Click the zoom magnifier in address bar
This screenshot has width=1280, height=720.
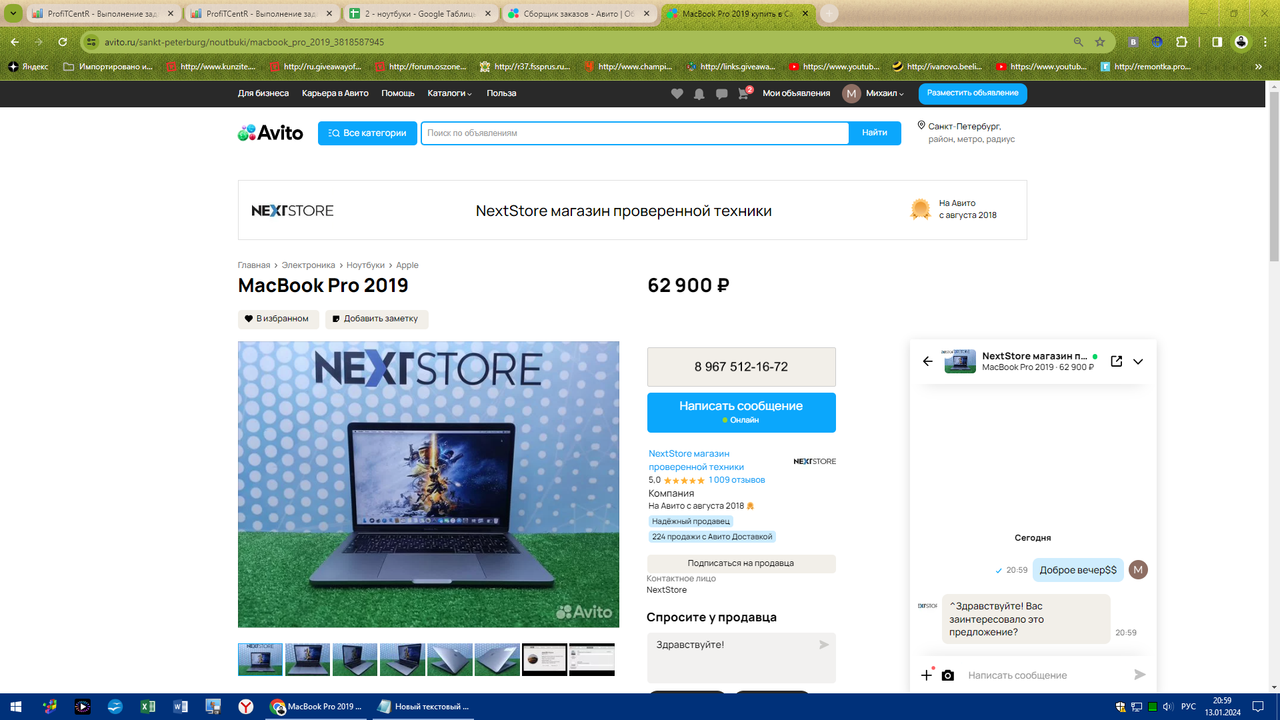[x=1078, y=42]
